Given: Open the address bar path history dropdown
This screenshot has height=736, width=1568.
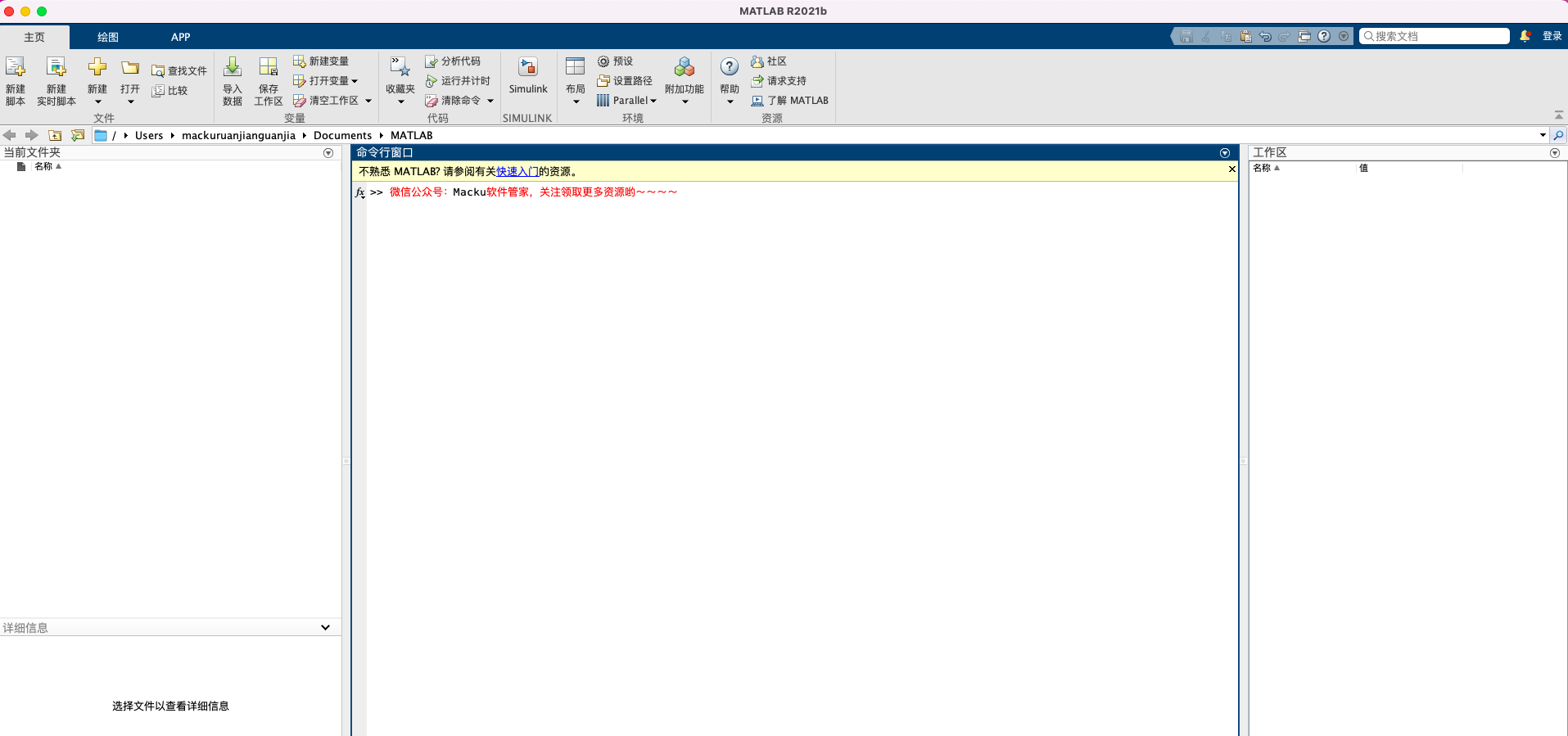Looking at the screenshot, I should [x=1543, y=135].
